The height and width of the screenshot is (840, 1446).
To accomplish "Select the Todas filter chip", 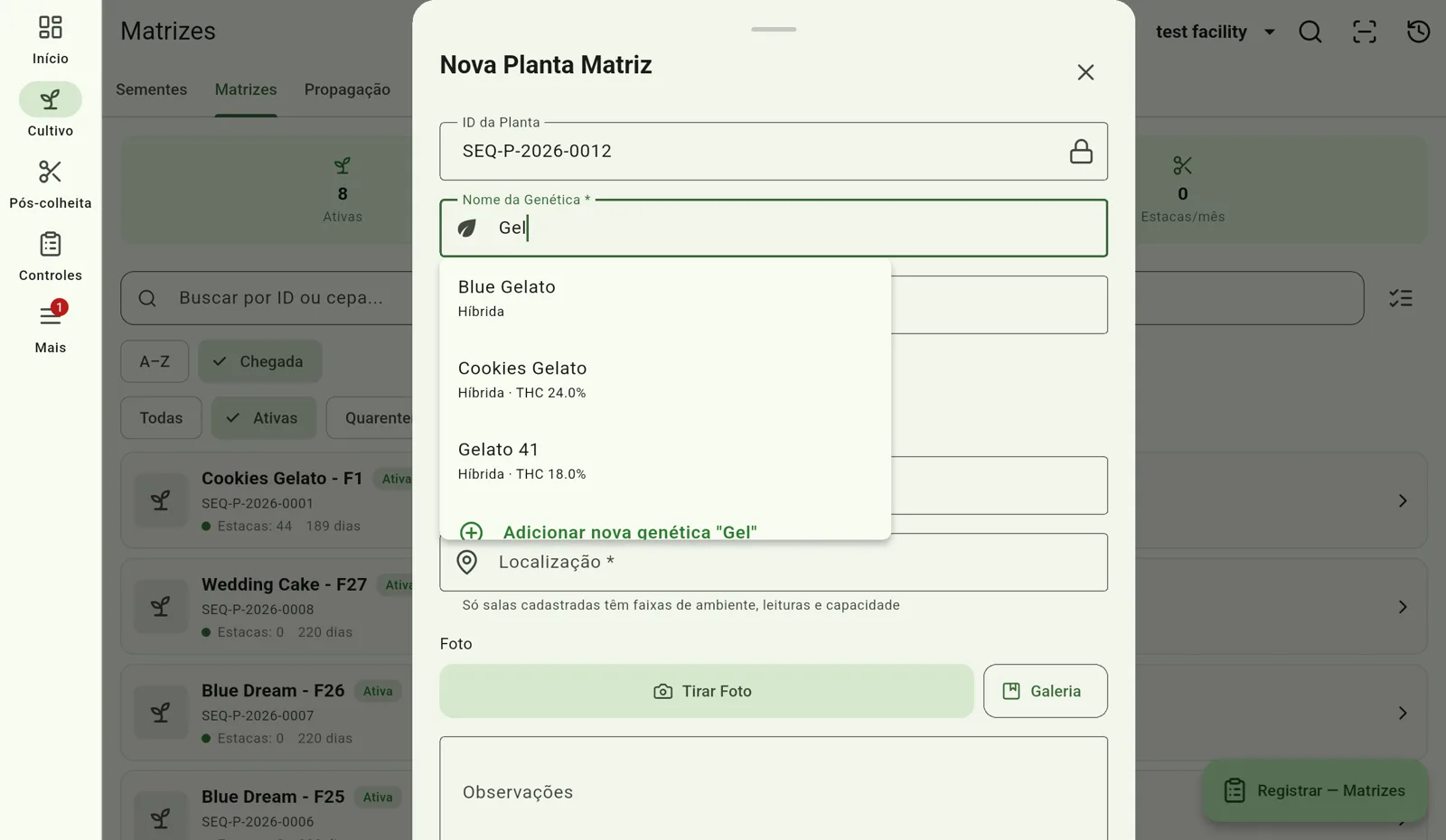I will 161,418.
